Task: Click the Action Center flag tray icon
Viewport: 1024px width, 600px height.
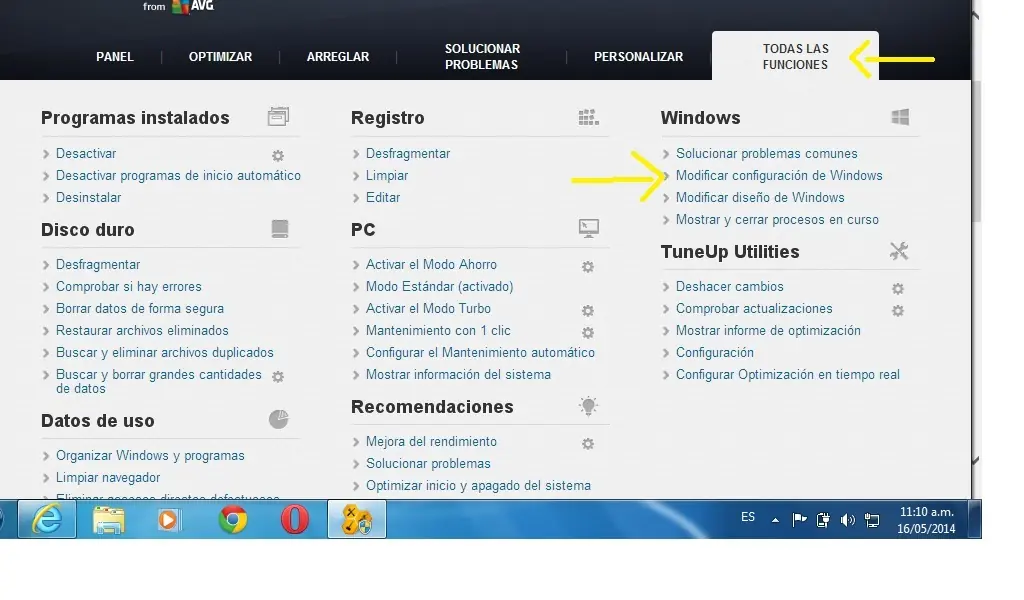Action: click(x=799, y=520)
